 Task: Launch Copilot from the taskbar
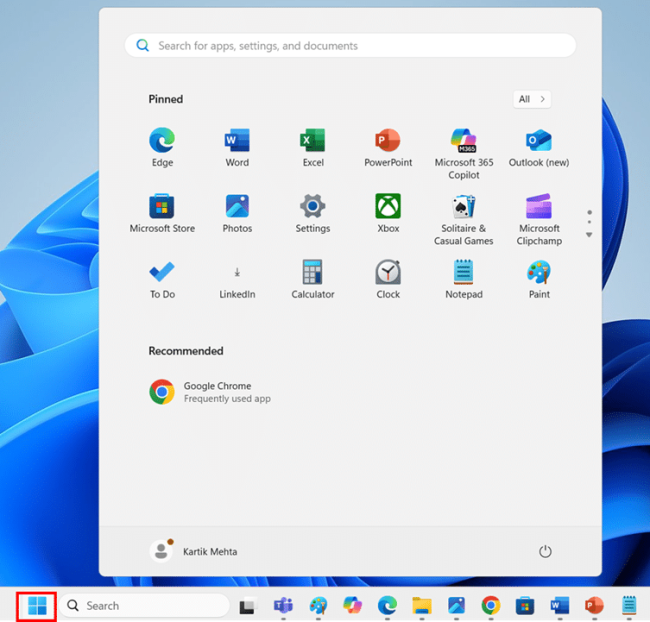(352, 606)
